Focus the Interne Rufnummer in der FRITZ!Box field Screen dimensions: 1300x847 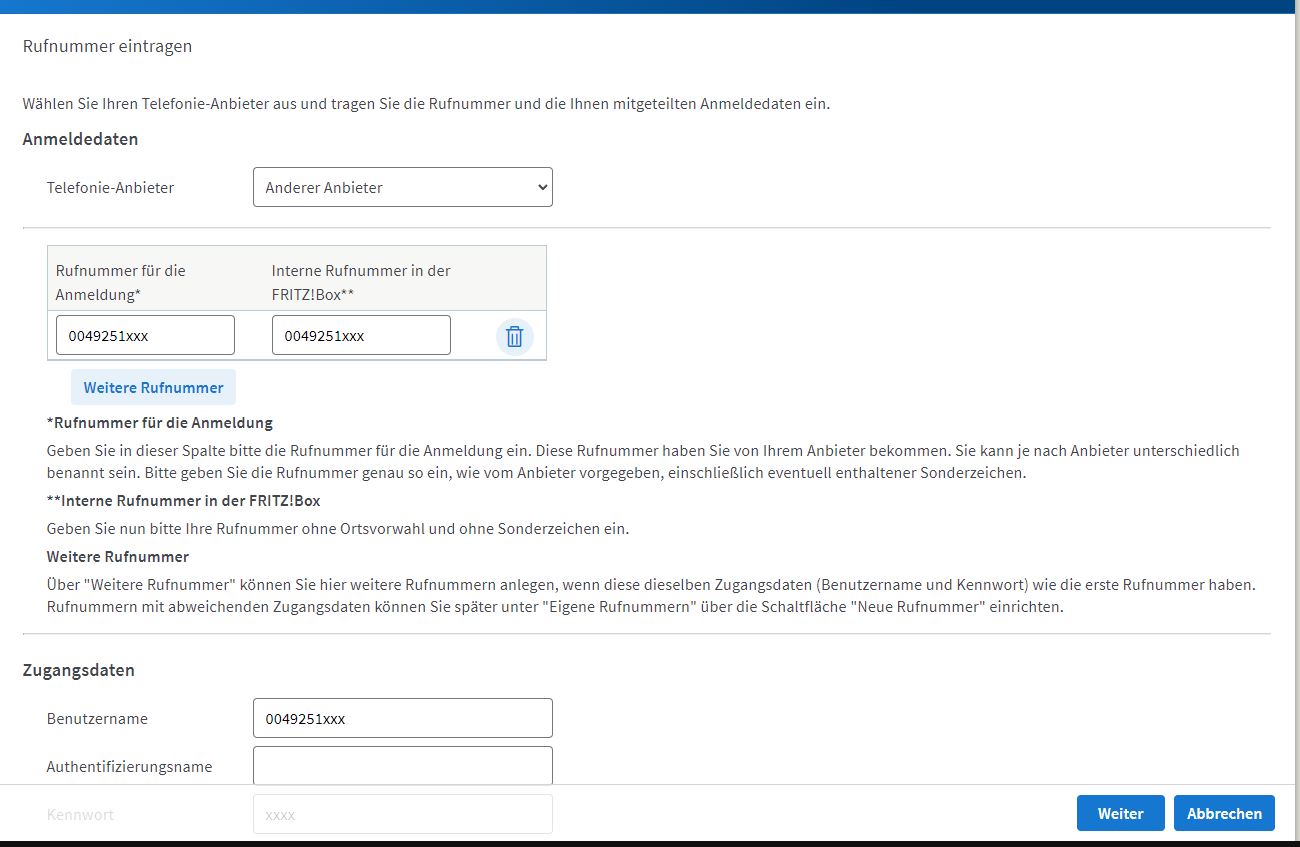click(361, 335)
